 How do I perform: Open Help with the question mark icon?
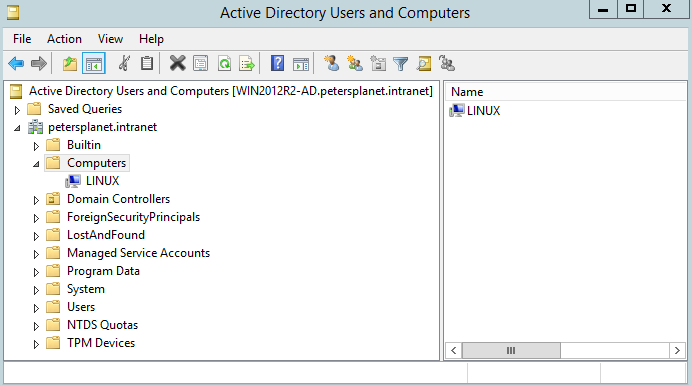point(277,64)
